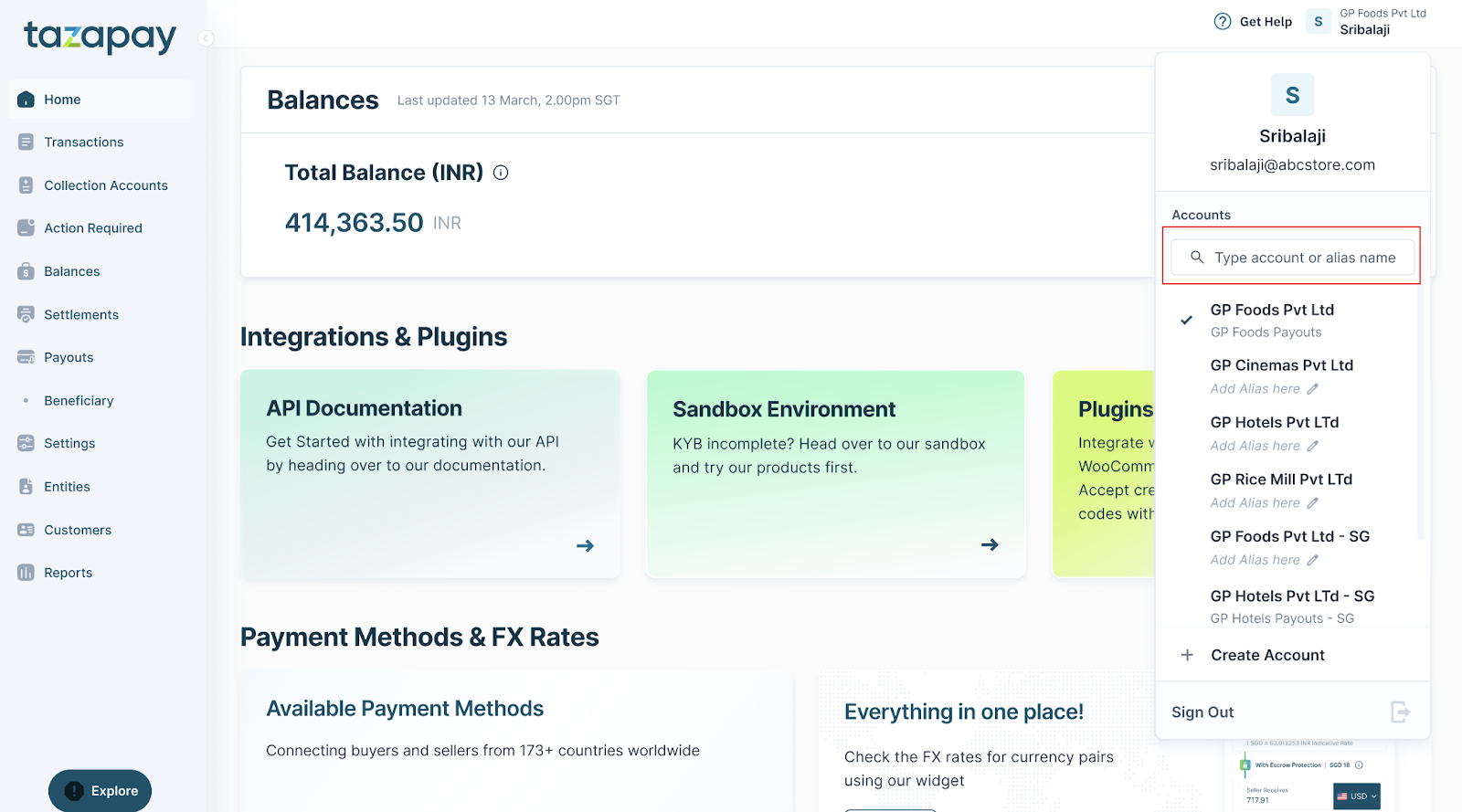This screenshot has width=1462, height=812.
Task: Click the plus icon beside Create Account
Action: point(1187,655)
